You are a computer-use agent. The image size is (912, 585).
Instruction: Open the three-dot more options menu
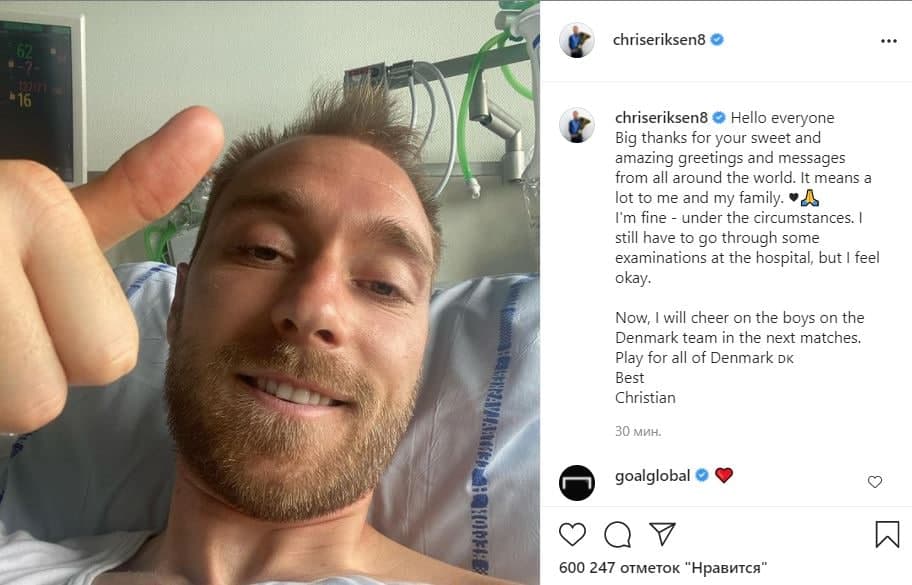tap(889, 41)
